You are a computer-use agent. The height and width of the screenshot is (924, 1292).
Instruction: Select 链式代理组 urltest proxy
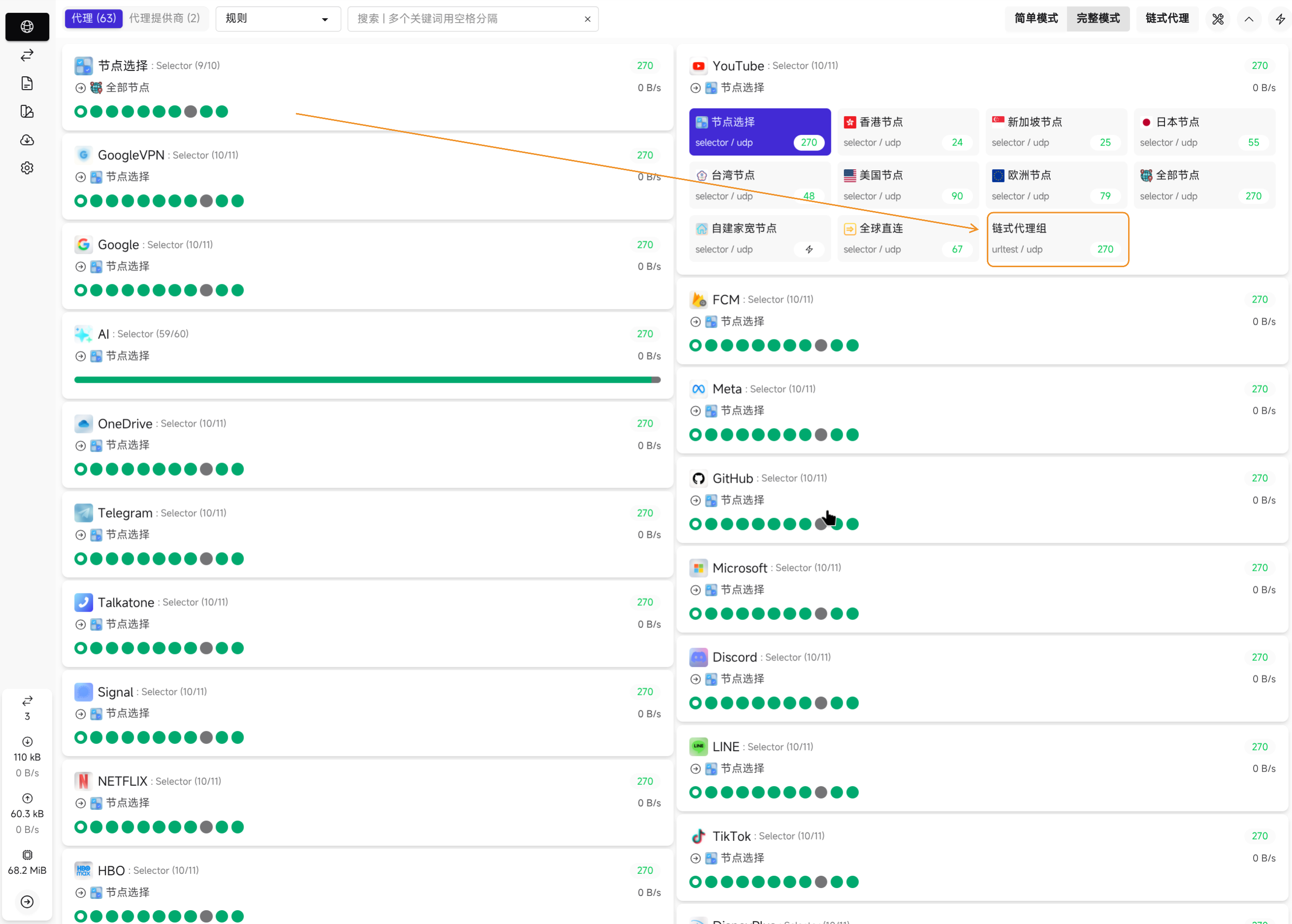(x=1058, y=239)
